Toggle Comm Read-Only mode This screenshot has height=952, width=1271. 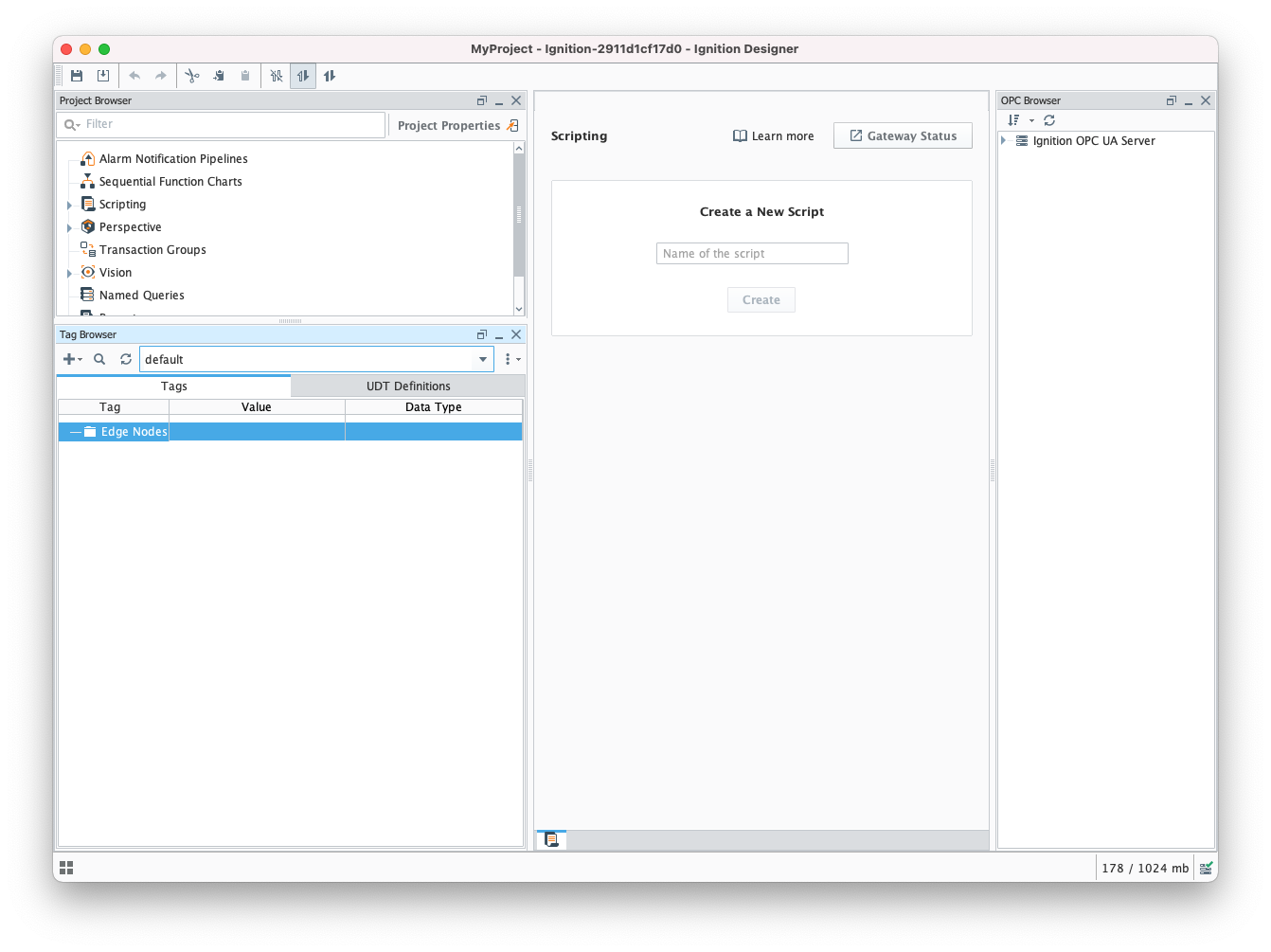click(x=303, y=76)
